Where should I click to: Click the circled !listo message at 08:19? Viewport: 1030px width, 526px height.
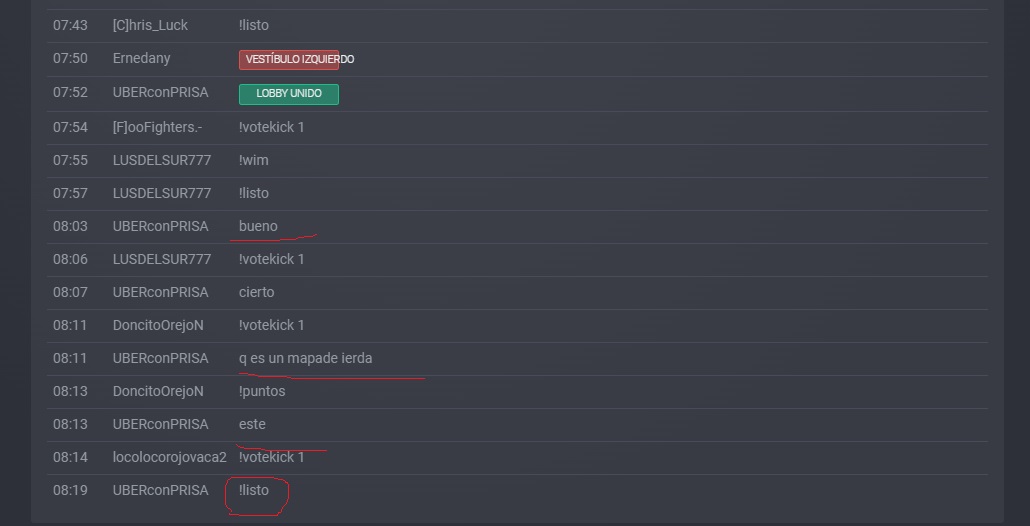tap(254, 491)
